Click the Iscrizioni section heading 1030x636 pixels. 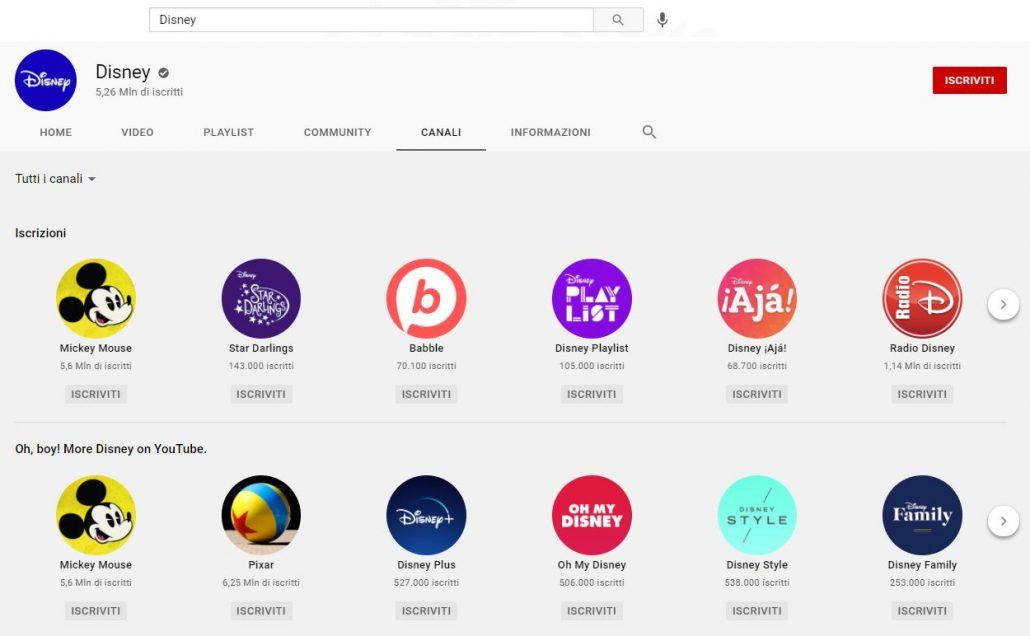[x=41, y=233]
